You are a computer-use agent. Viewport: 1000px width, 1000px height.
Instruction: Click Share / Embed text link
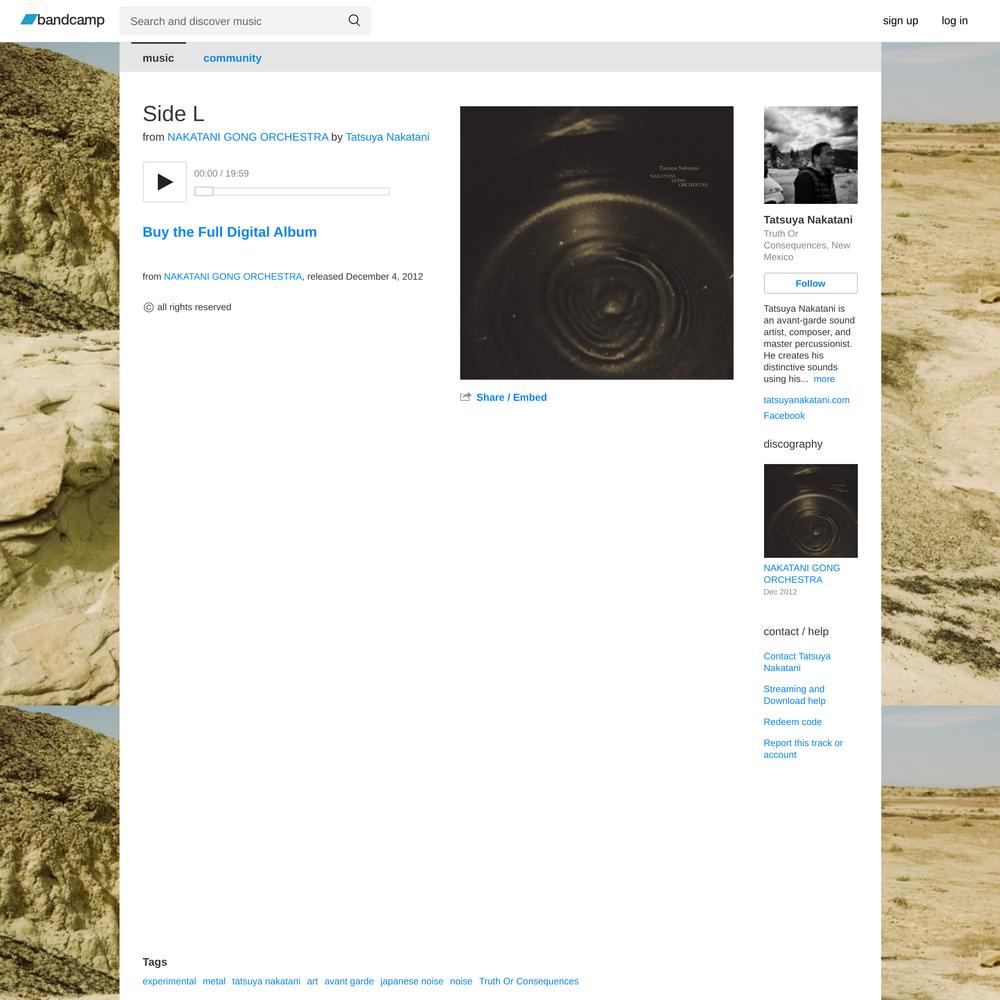click(x=511, y=397)
